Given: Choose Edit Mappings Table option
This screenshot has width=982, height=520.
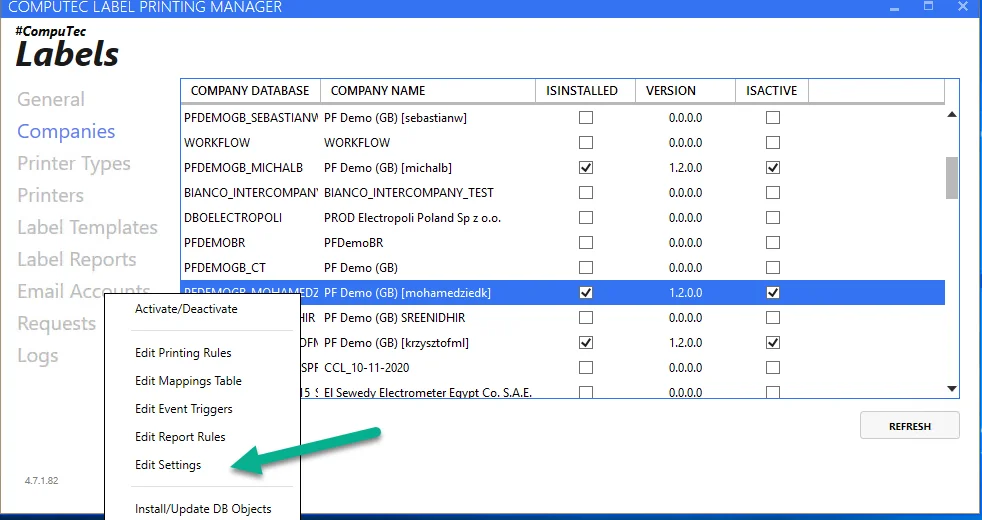Looking at the screenshot, I should pyautogui.click(x=188, y=381).
